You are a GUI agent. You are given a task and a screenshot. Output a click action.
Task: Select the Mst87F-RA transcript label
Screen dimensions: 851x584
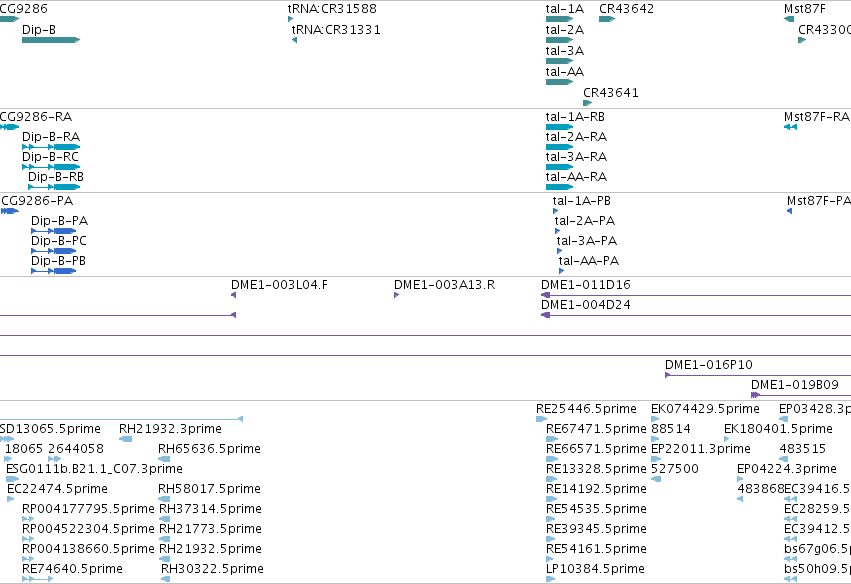tap(817, 117)
